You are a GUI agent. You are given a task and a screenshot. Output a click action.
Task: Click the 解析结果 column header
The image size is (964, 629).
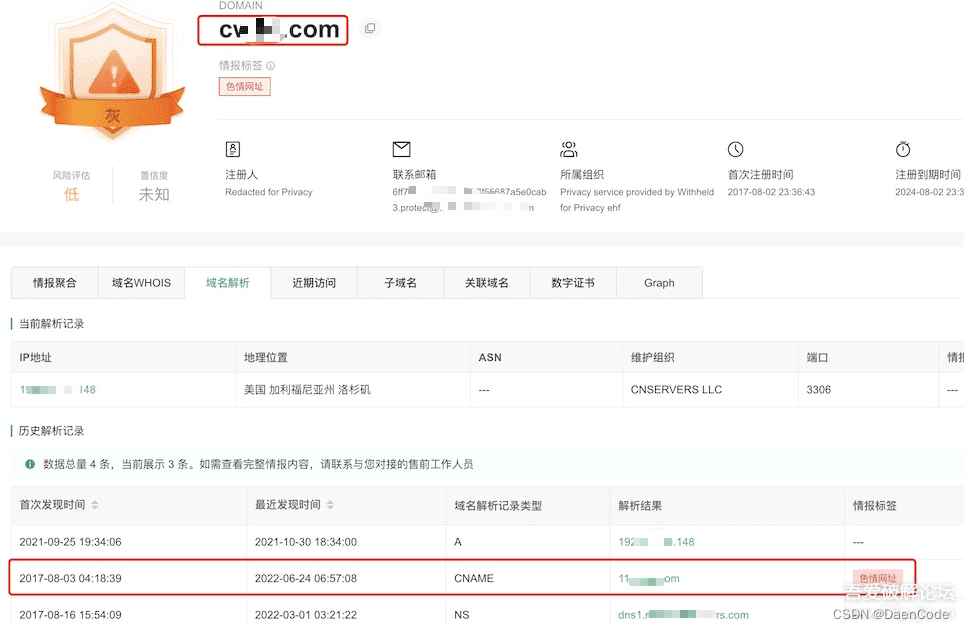tap(640, 505)
